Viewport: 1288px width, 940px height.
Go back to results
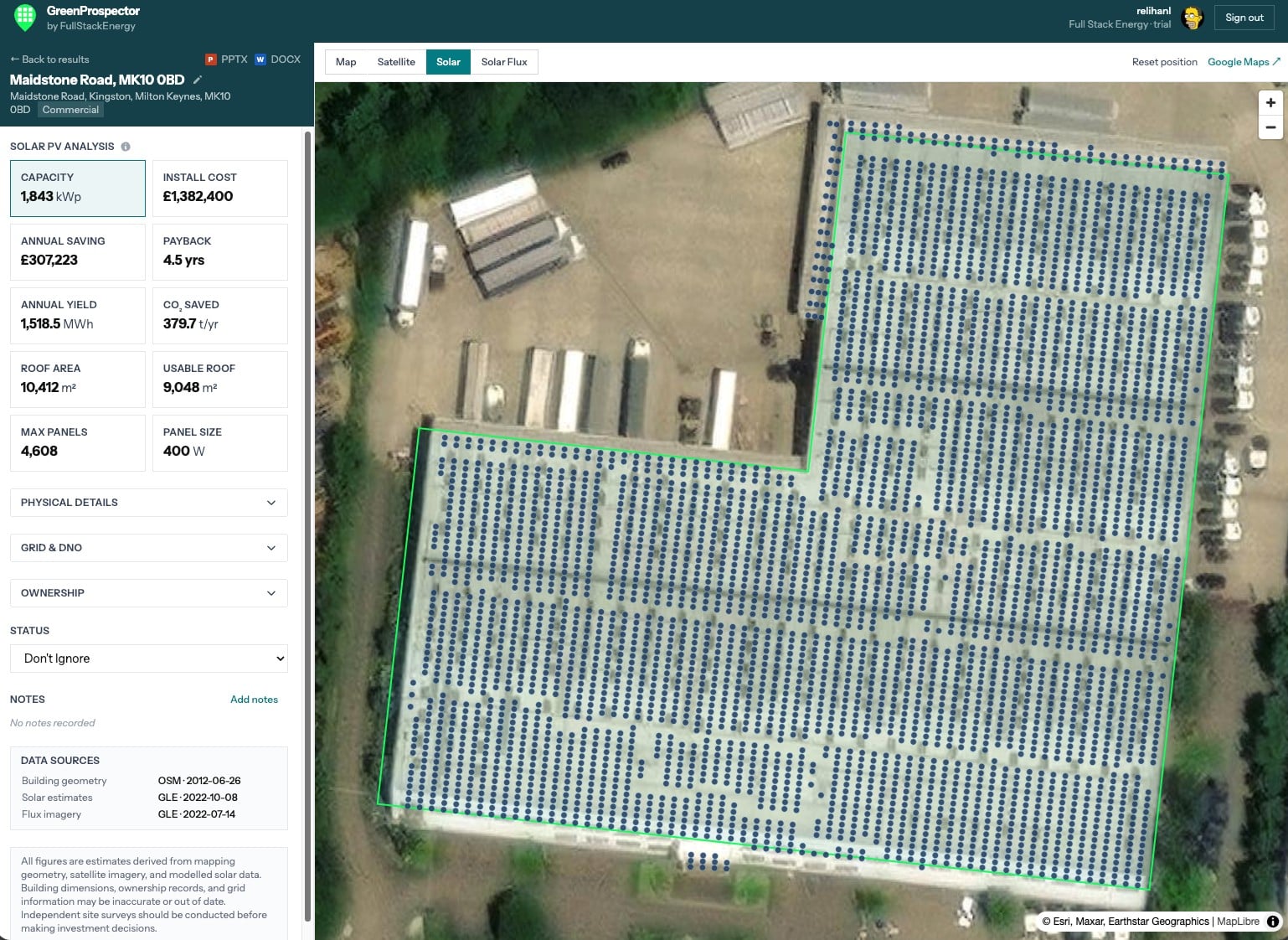click(x=49, y=59)
